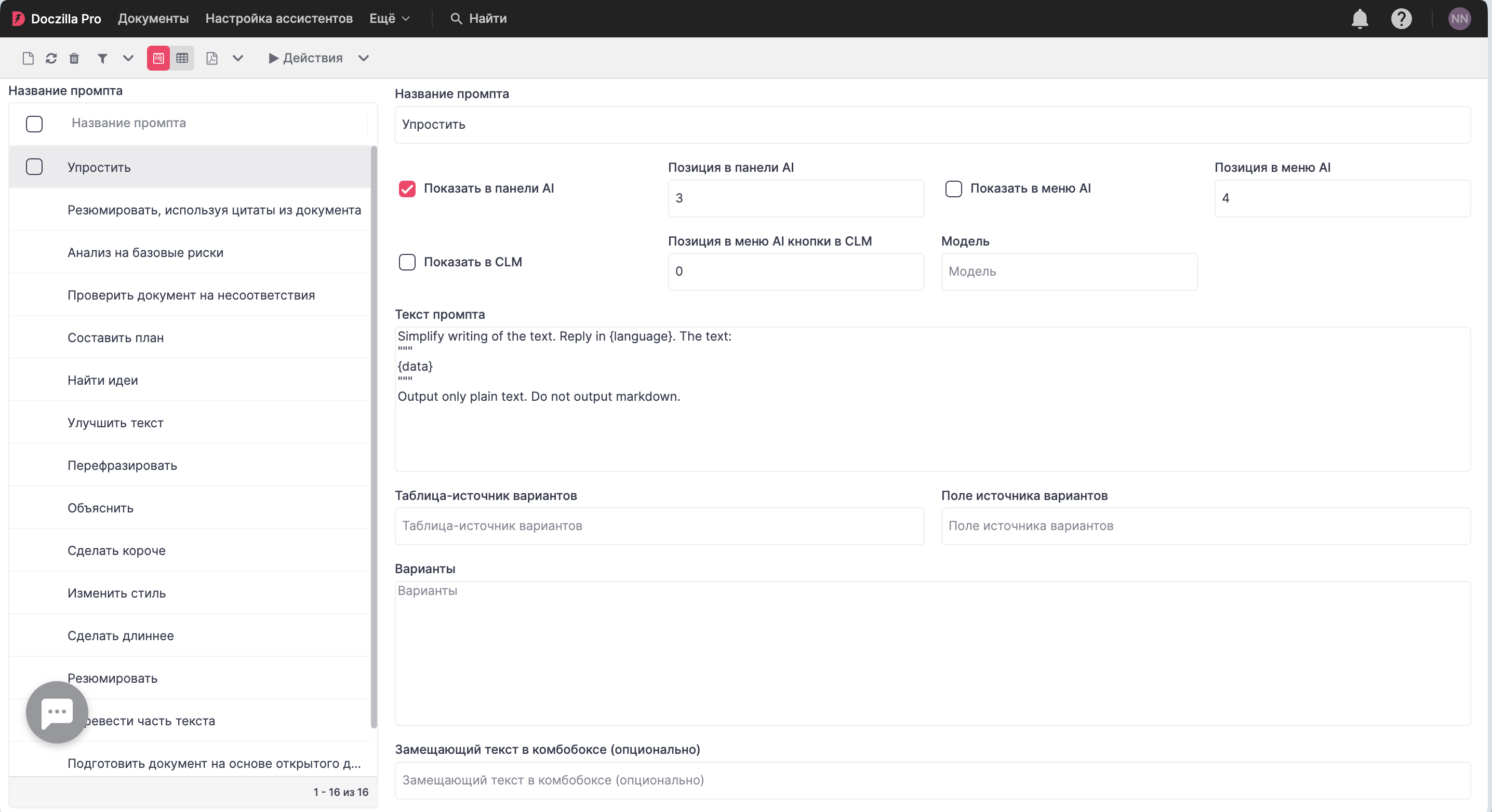Expand the Действия dropdown arrow
Screen dimensions: 1492x812
(x=363, y=58)
